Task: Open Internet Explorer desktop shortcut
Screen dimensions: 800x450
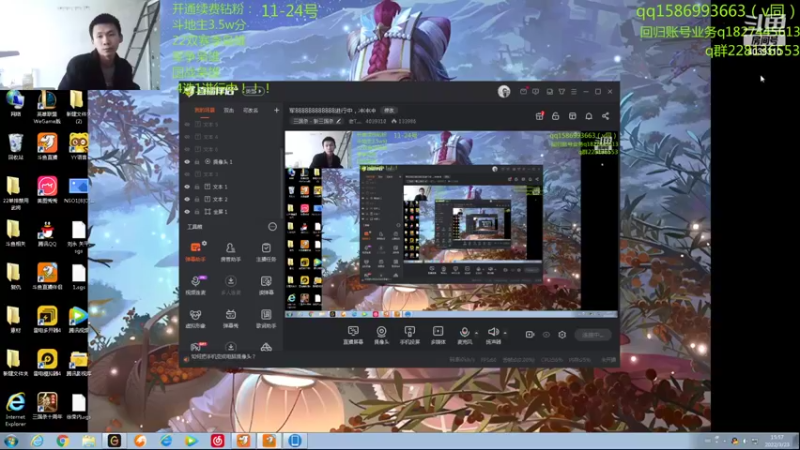Action: pyautogui.click(x=16, y=409)
